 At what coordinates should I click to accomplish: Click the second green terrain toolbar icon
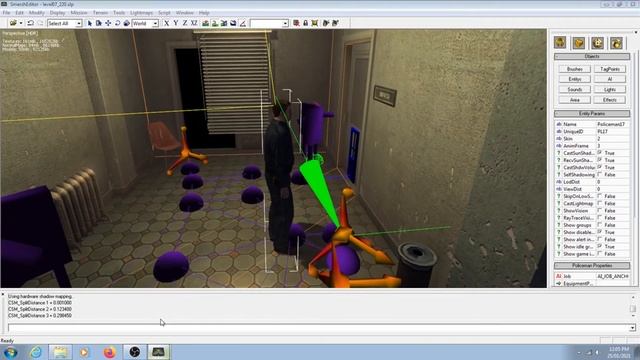pyautogui.click(x=215, y=23)
